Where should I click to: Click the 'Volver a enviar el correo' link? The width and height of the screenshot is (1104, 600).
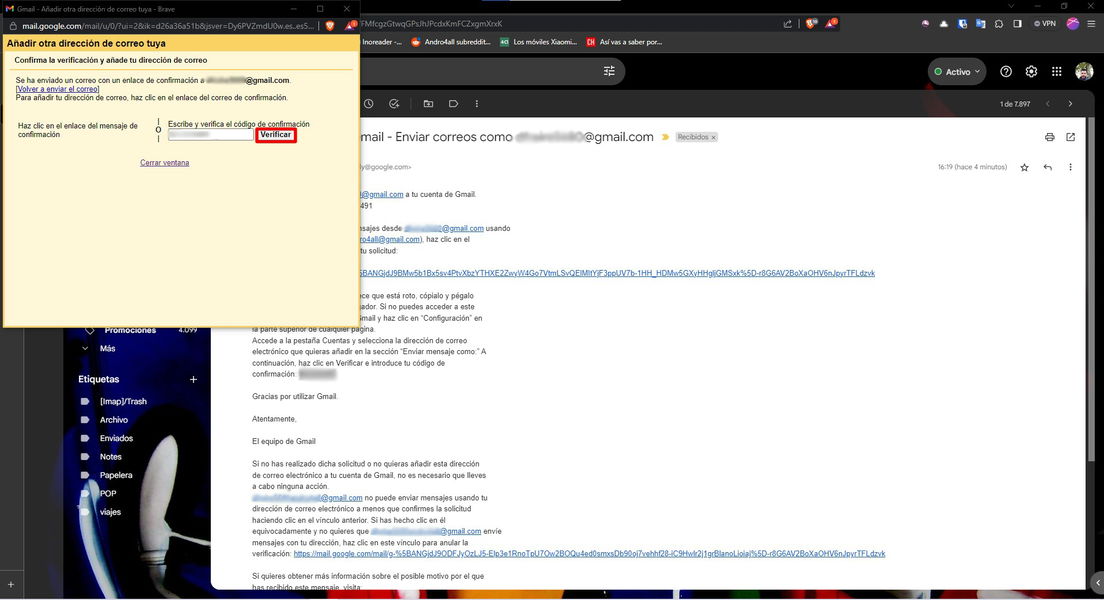pos(58,89)
